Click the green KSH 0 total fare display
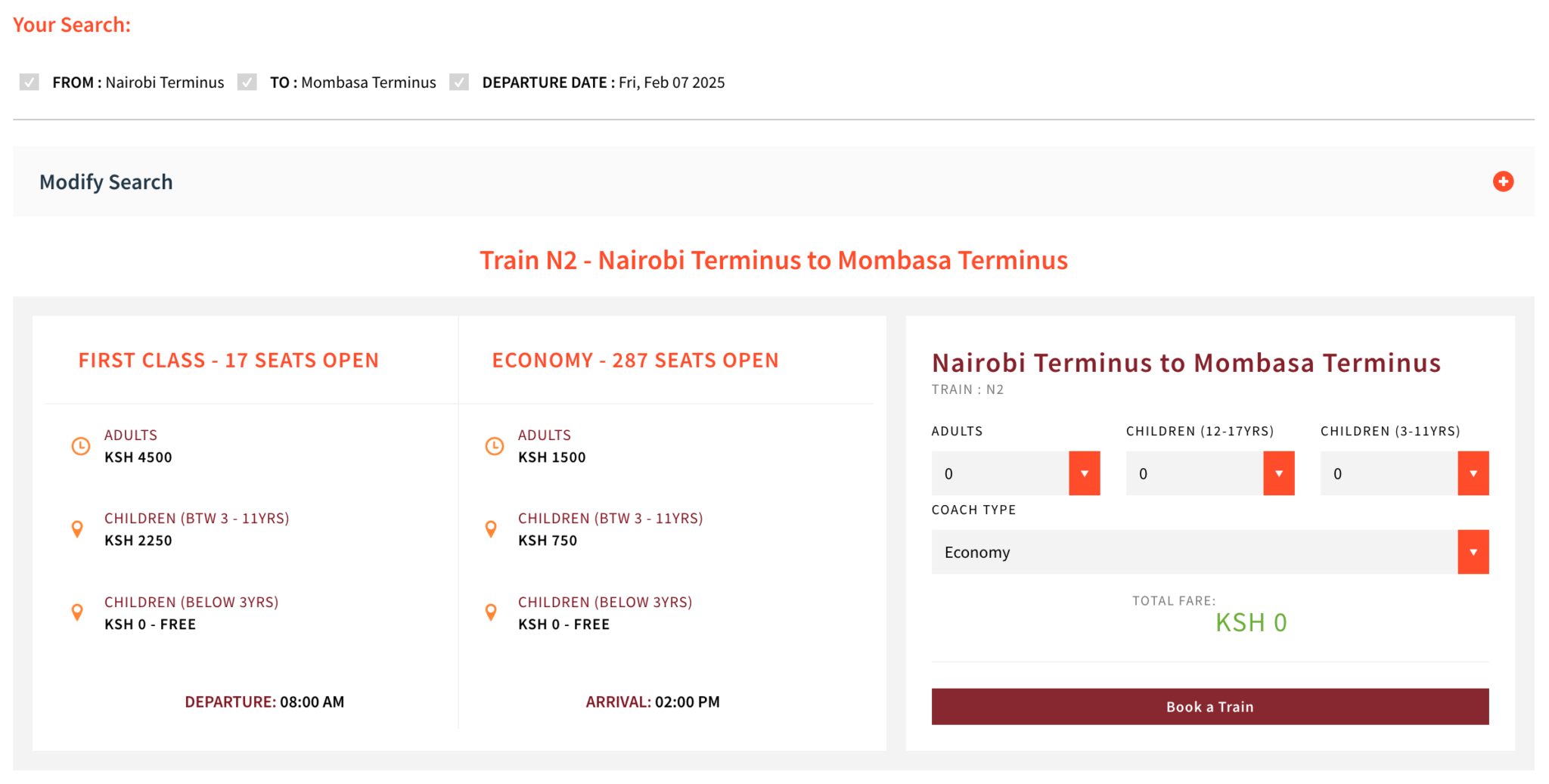The width and height of the screenshot is (1549, 784). point(1249,621)
